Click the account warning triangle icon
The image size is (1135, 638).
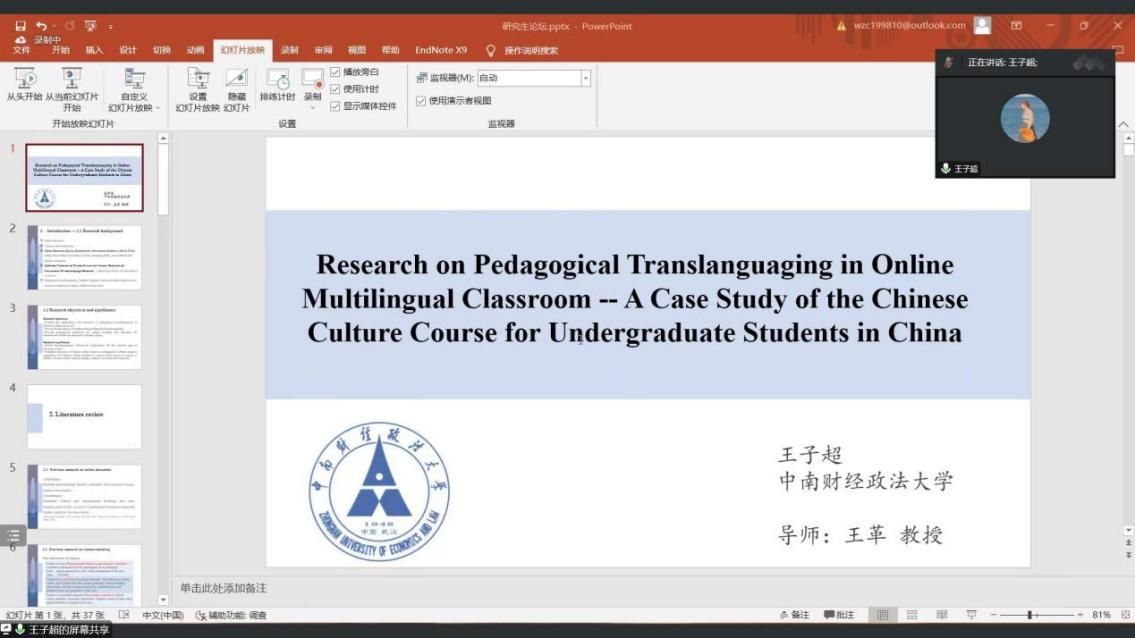[x=841, y=26]
